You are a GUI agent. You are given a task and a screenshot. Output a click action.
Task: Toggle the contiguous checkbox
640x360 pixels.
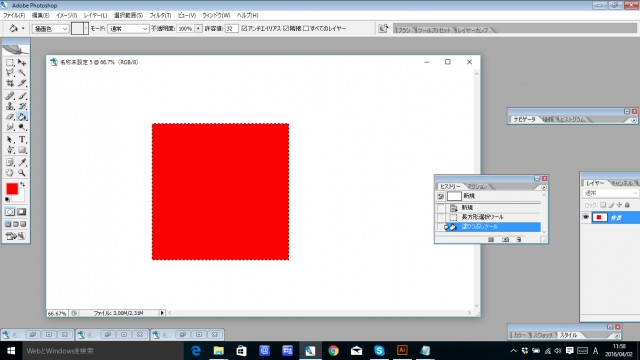pos(286,28)
